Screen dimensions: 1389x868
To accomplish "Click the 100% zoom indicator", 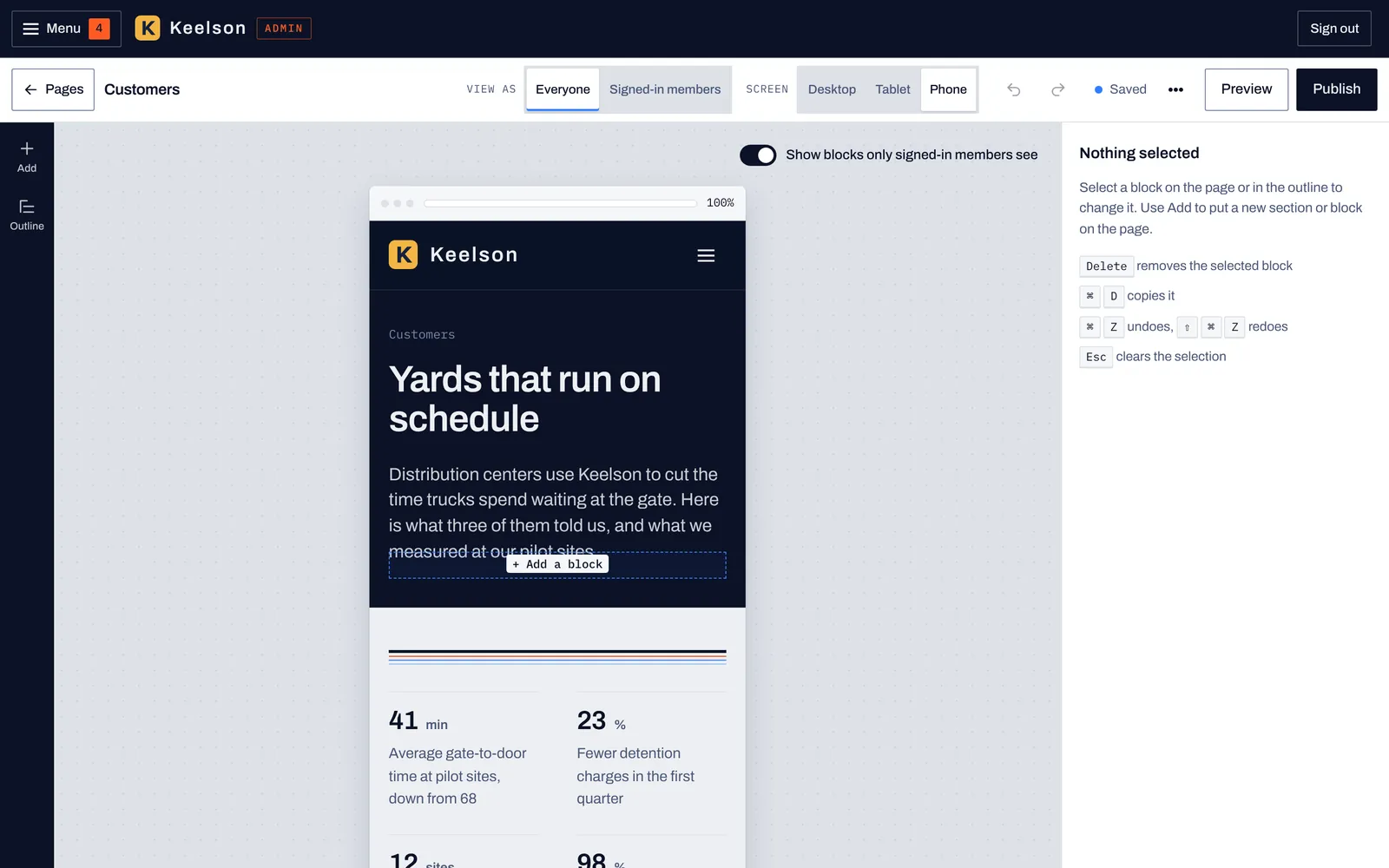I will pos(720,203).
